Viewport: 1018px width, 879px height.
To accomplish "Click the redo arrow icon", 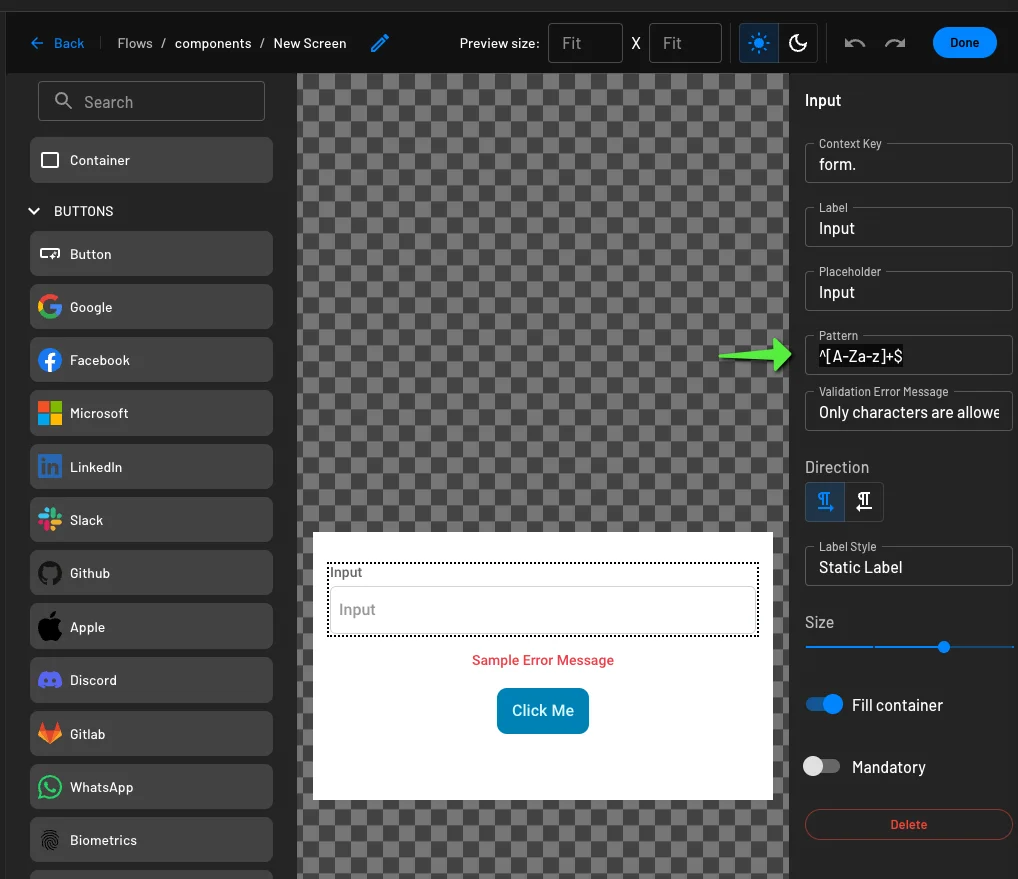I will (895, 43).
